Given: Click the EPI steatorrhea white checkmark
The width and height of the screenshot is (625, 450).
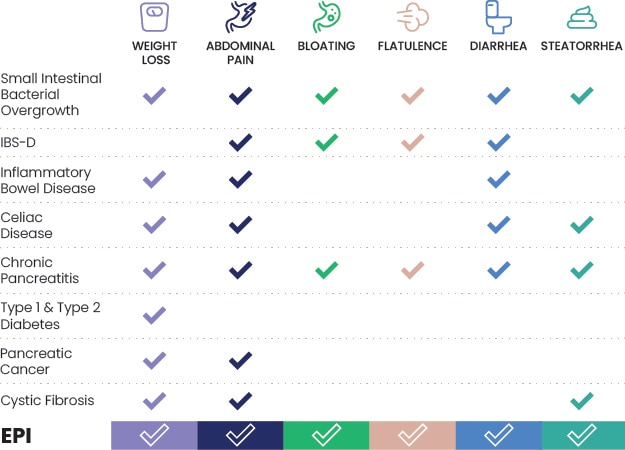Looking at the screenshot, I should click(582, 435).
